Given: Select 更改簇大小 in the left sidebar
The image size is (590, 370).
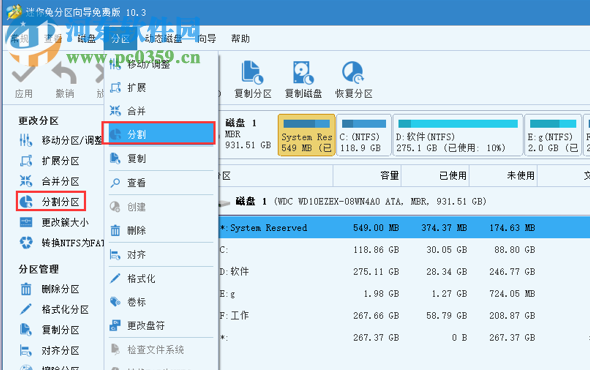Looking at the screenshot, I should (x=54, y=222).
